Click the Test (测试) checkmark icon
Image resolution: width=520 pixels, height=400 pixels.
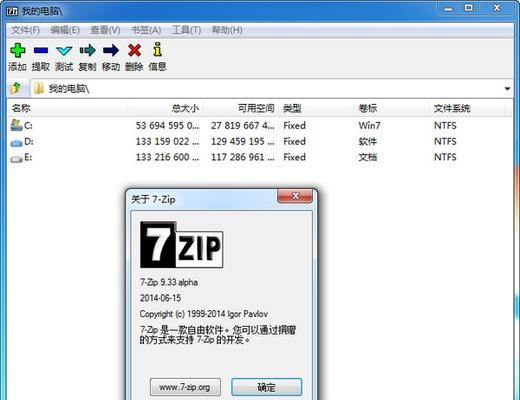[x=64, y=51]
